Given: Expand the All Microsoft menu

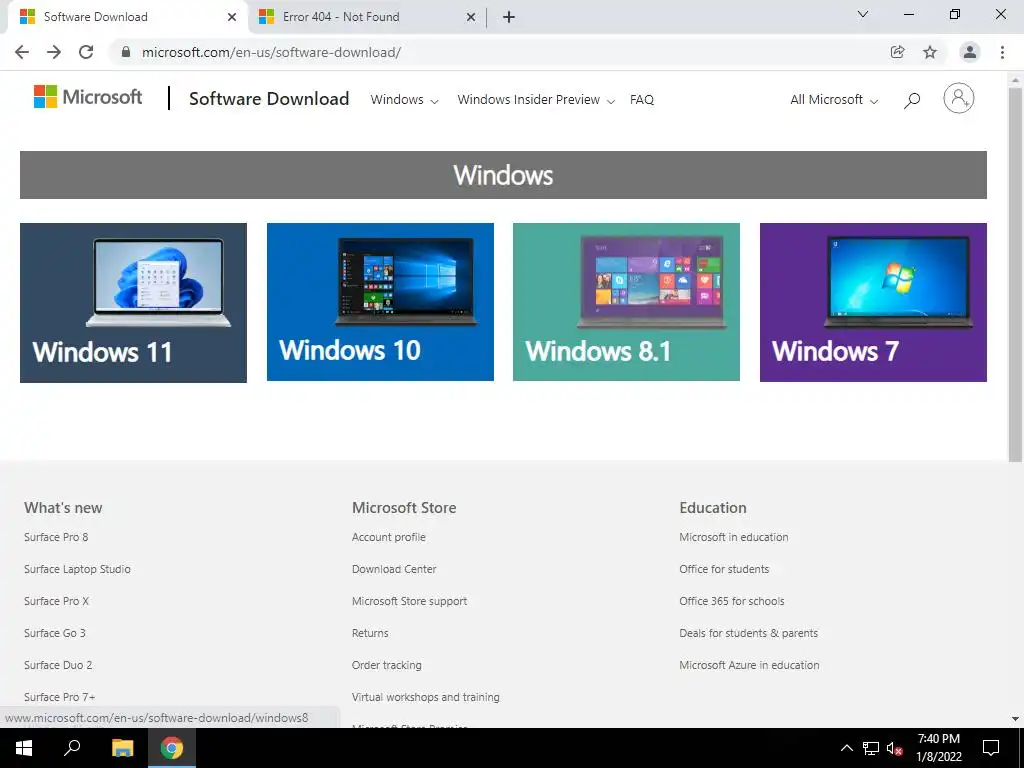Looking at the screenshot, I should (834, 100).
